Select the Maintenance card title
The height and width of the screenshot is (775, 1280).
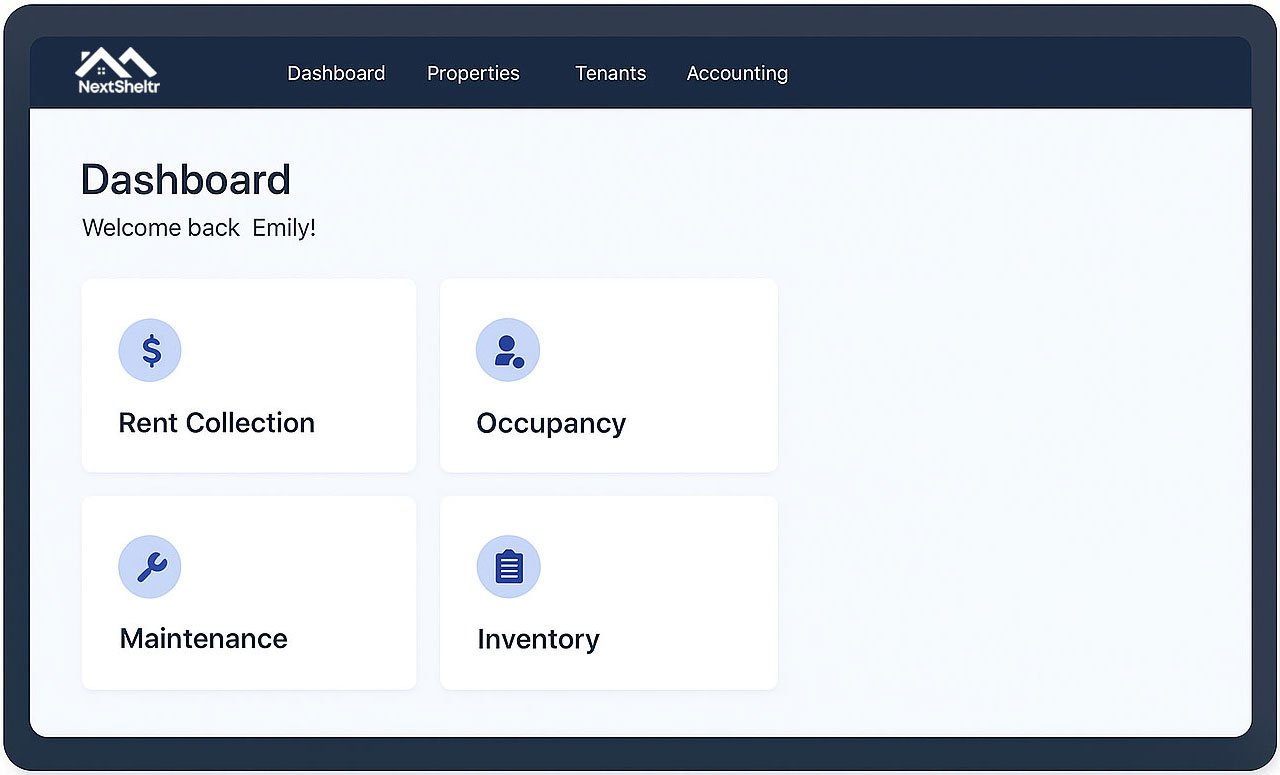coord(204,639)
